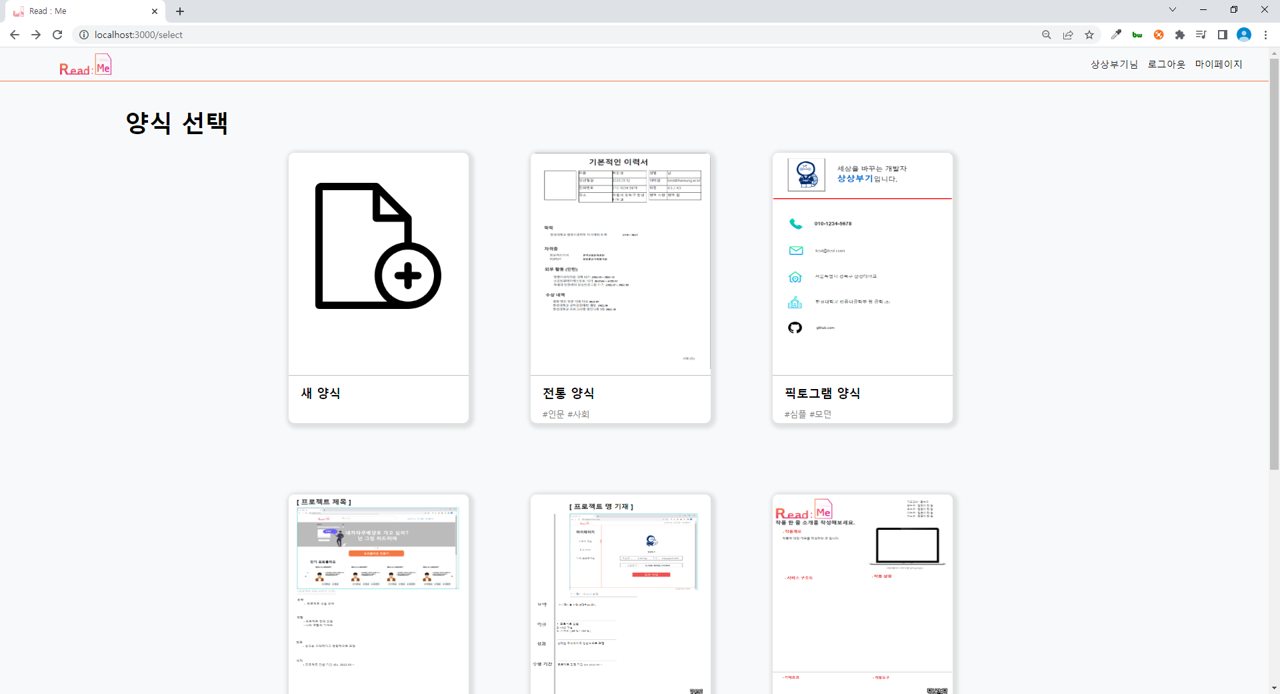1280x694 pixels.
Task: Click the 기본적인 이력서 title in the resume preview
Action: coord(619,162)
